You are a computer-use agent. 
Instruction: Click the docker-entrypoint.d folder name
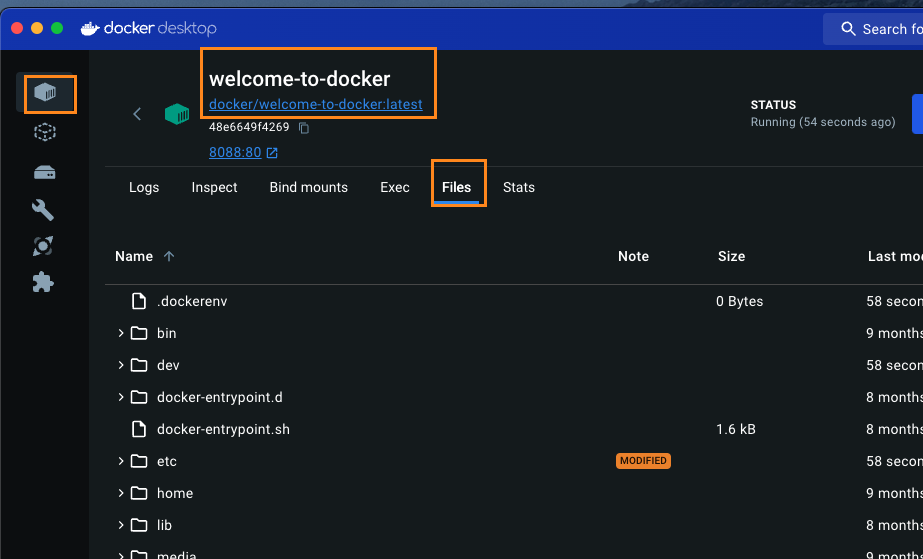tap(220, 397)
